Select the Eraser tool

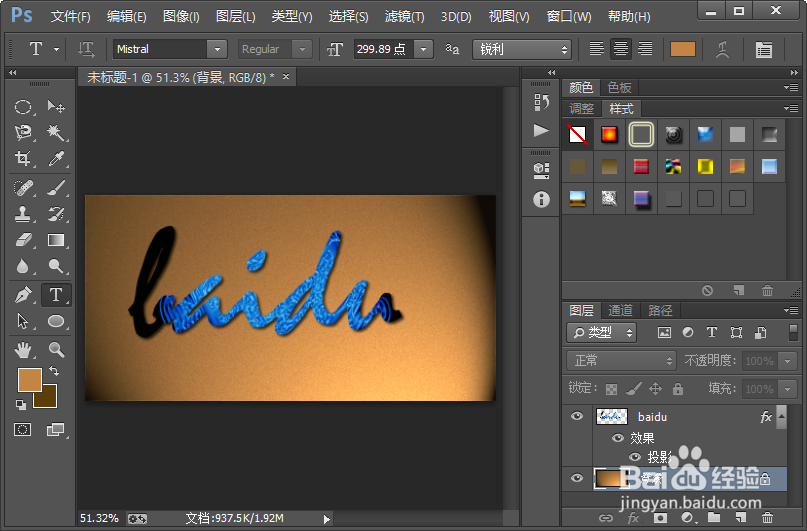click(22, 240)
